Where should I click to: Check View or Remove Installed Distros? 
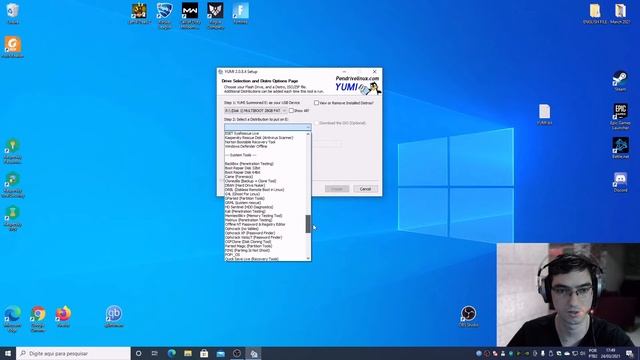coord(316,103)
